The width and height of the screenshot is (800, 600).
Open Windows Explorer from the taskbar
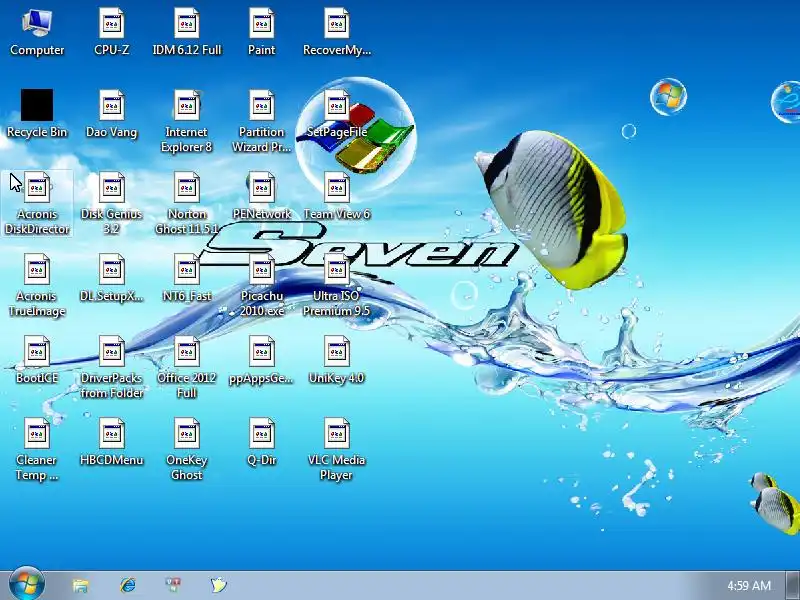point(81,585)
